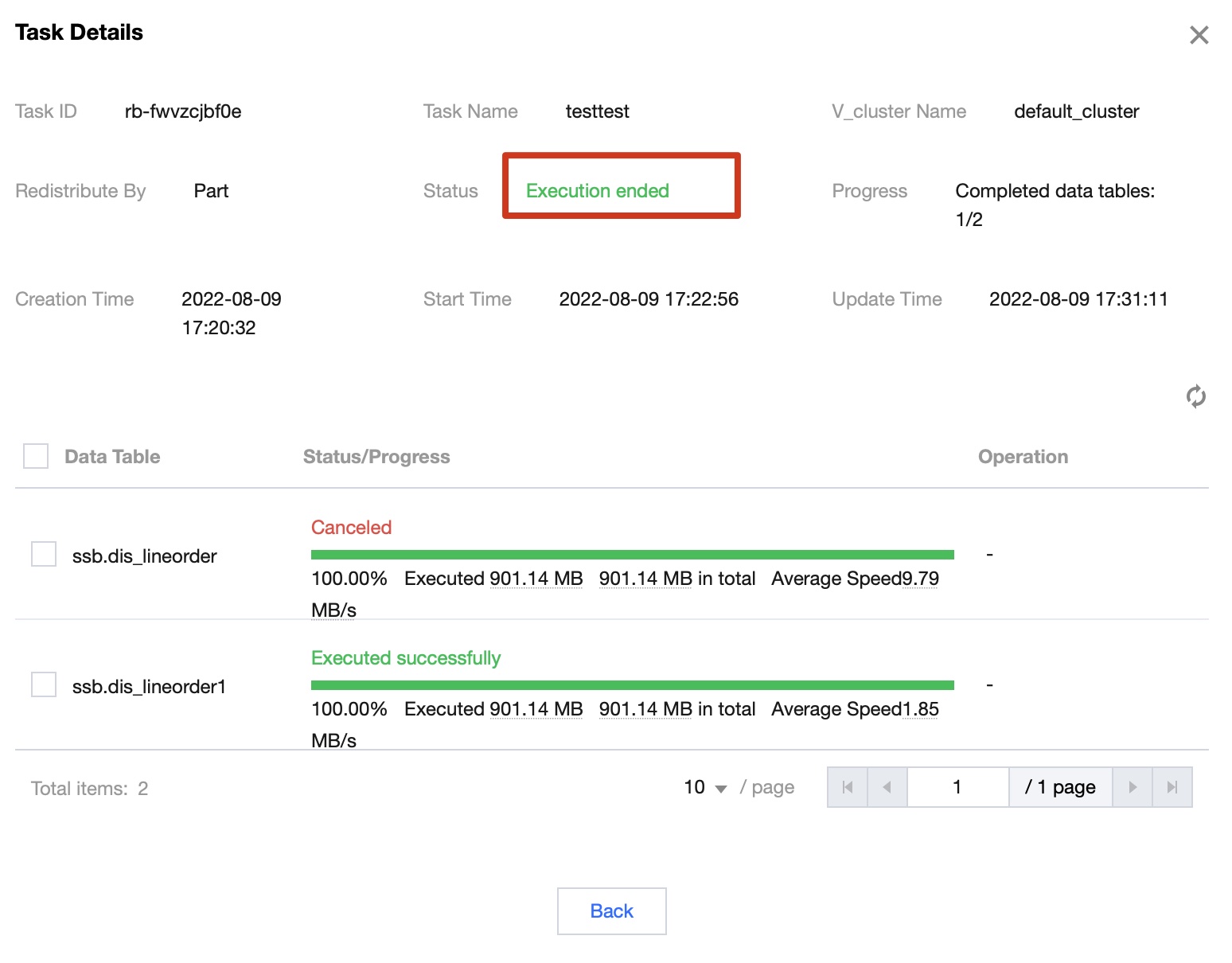Click the Back button
1232x963 pixels.
point(611,910)
